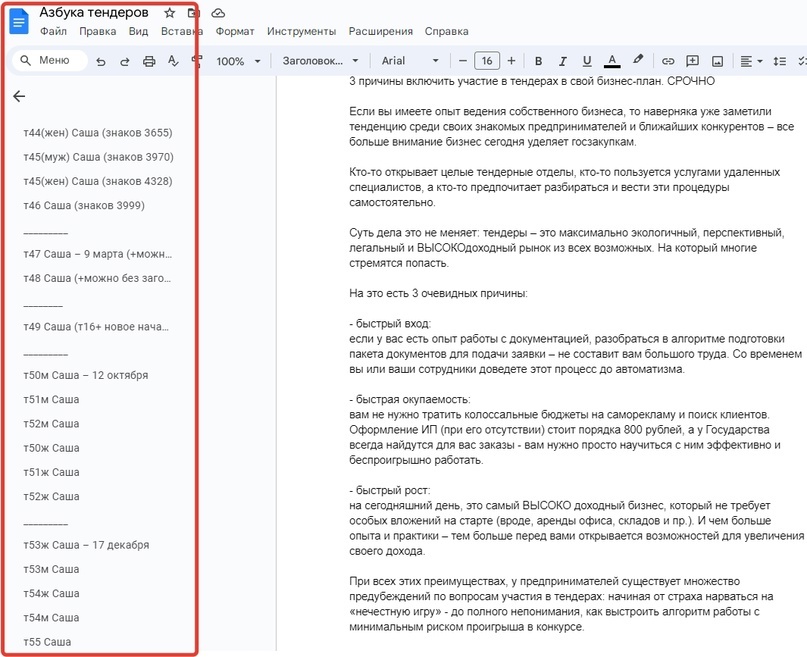Image resolution: width=807 pixels, height=657 pixels.
Task: Open the Справка menu
Action: (446, 31)
